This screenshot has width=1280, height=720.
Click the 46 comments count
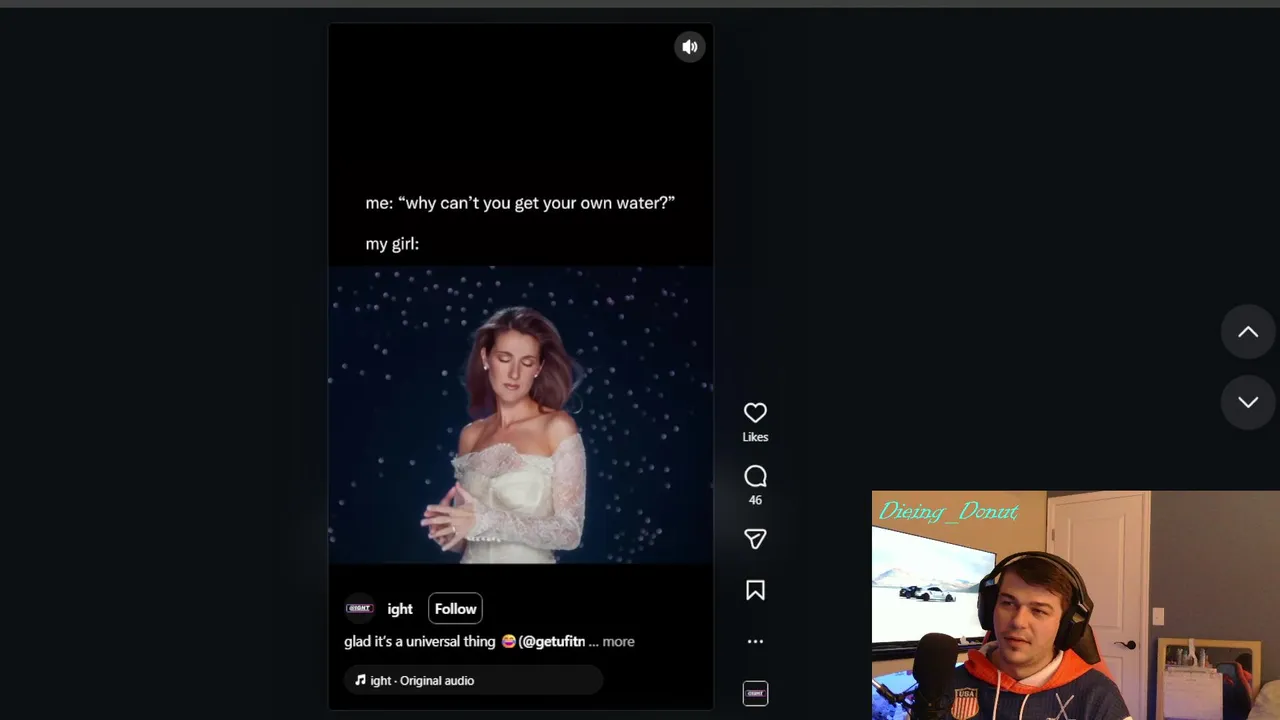point(755,500)
